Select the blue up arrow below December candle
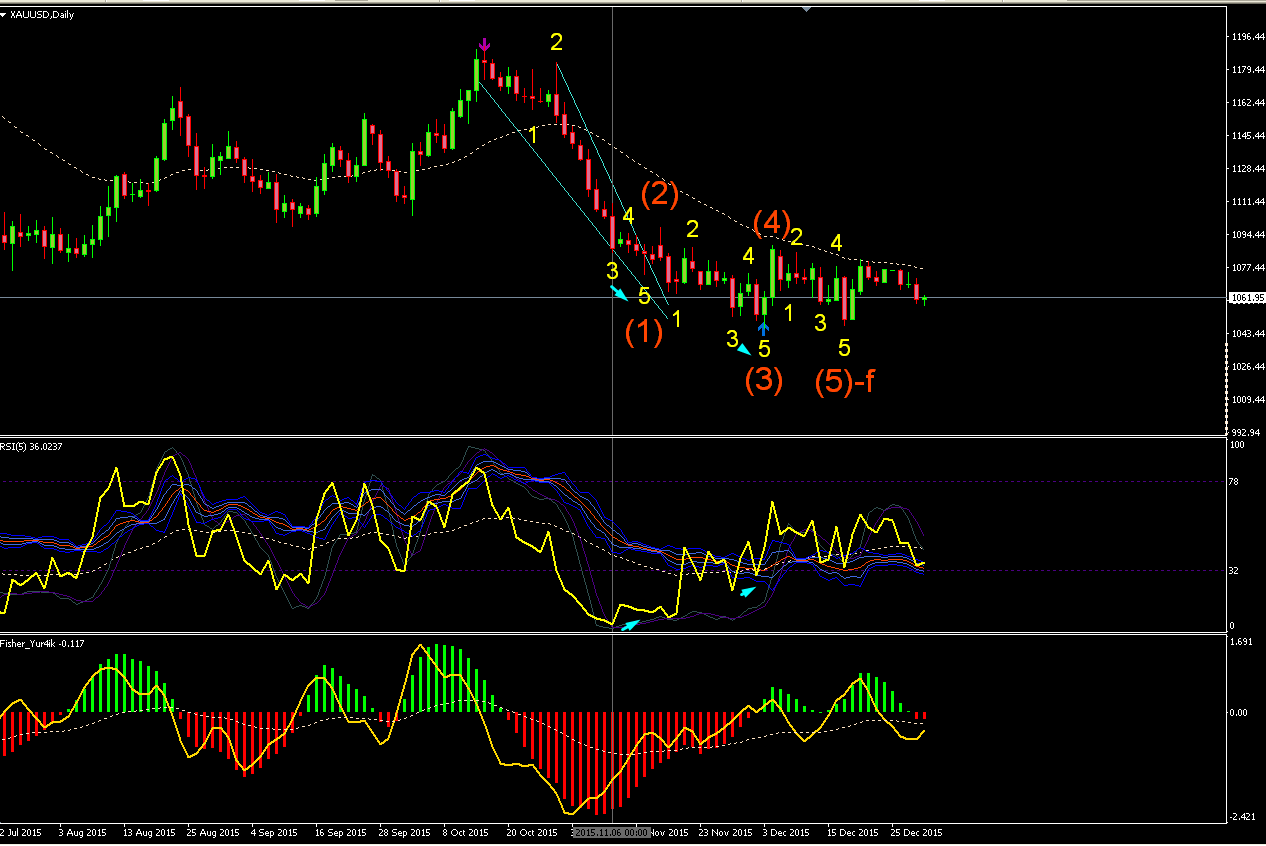 tap(763, 327)
